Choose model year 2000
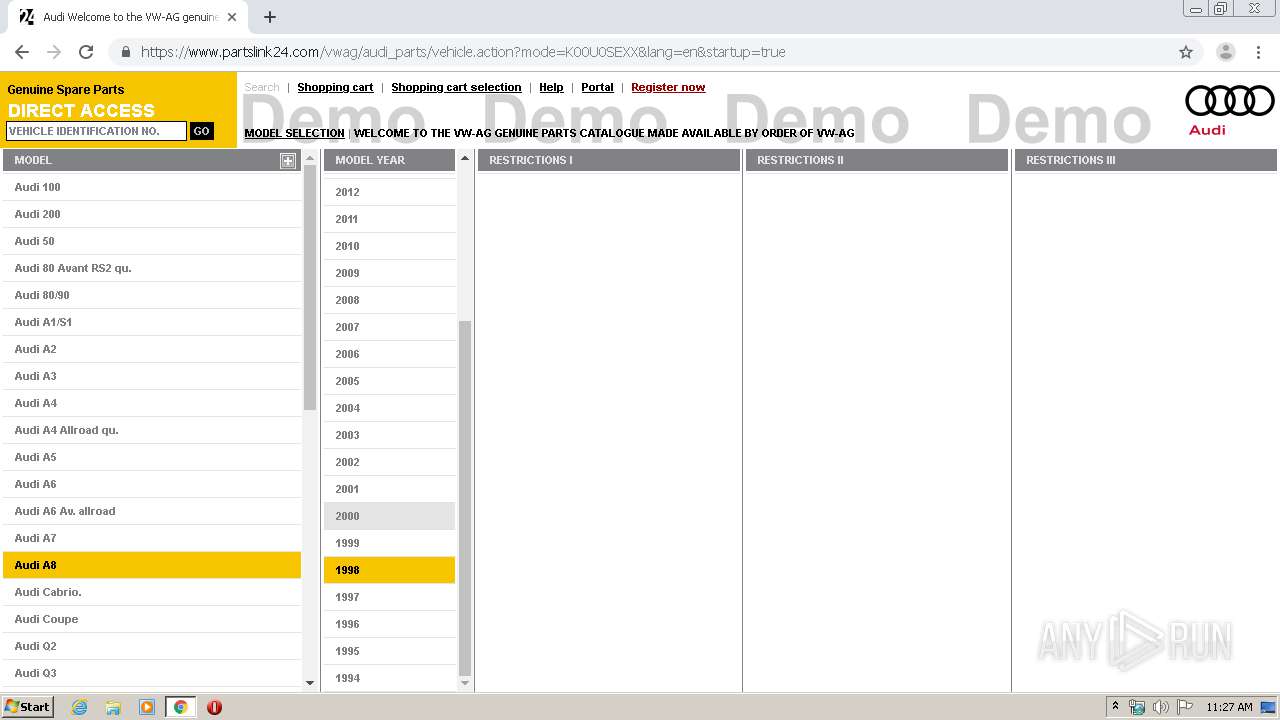Image resolution: width=1280 pixels, height=720 pixels. tap(390, 516)
